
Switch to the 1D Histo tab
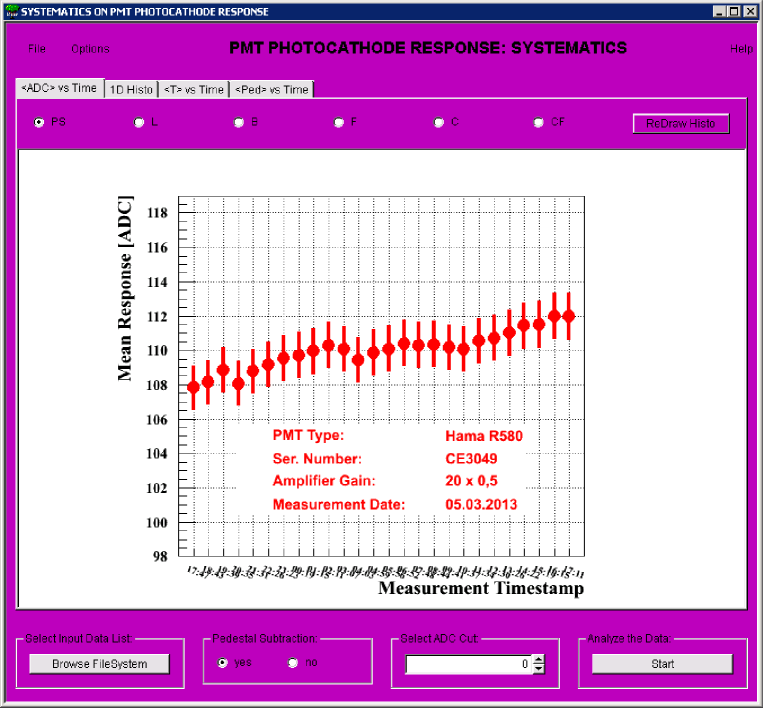pos(131,90)
